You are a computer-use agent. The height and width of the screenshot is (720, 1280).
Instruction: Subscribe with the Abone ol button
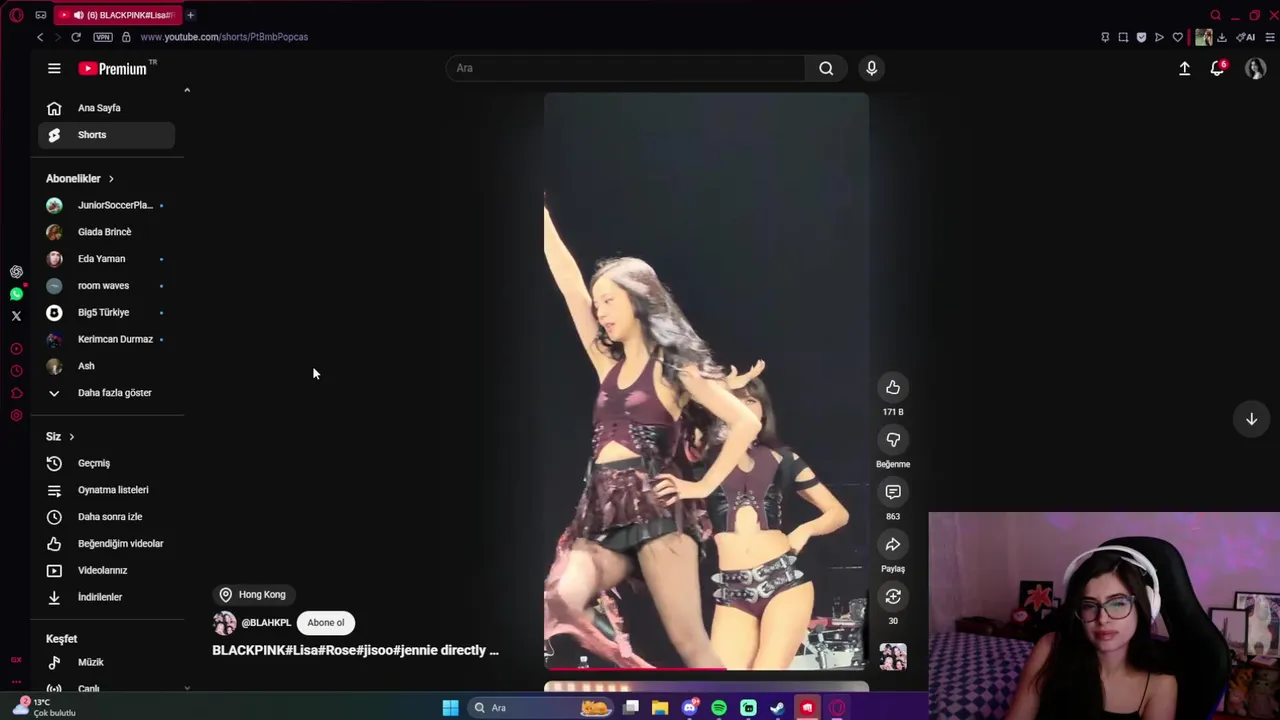click(x=326, y=622)
